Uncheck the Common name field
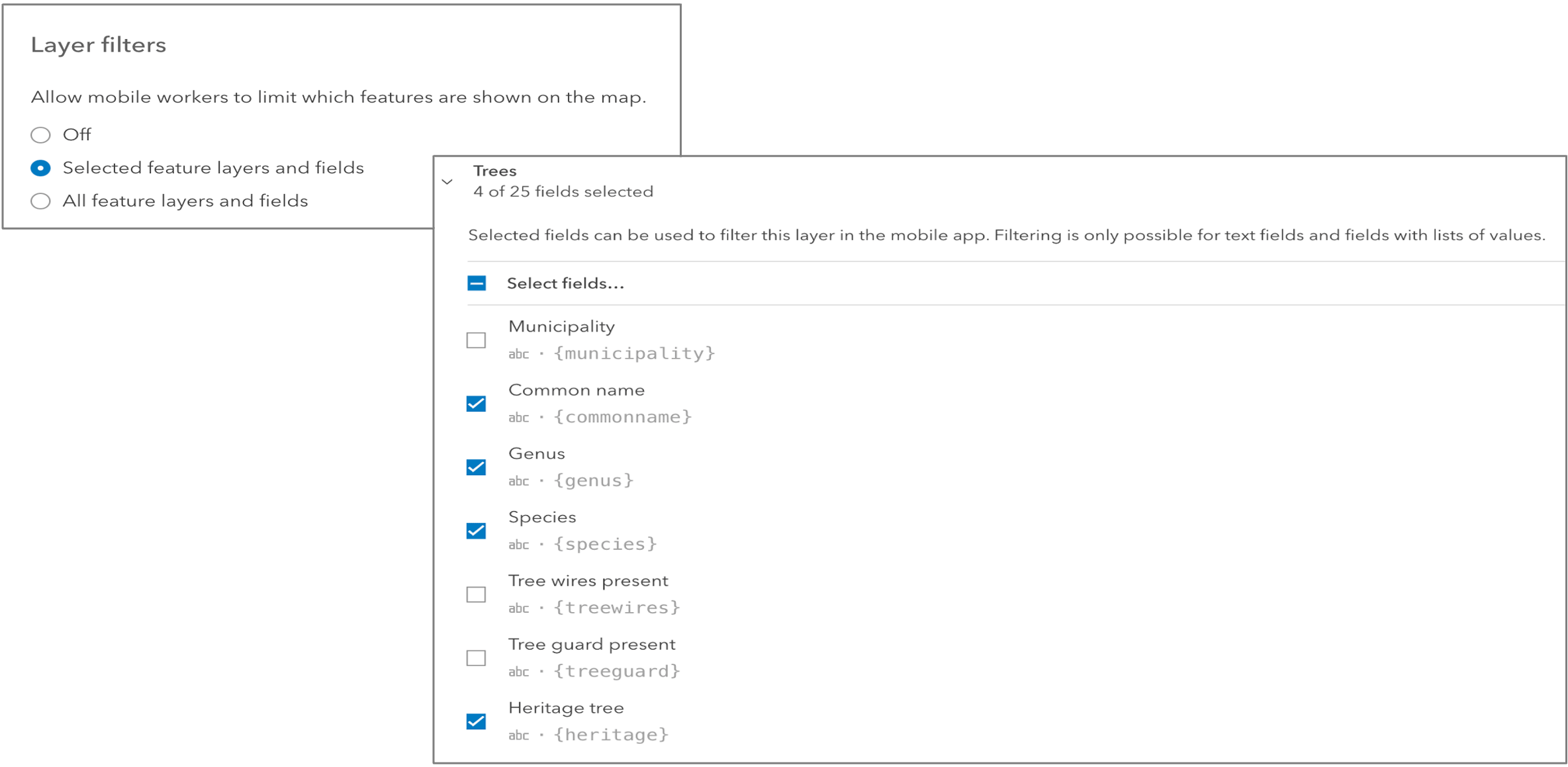The height and width of the screenshot is (767, 1568). click(475, 403)
